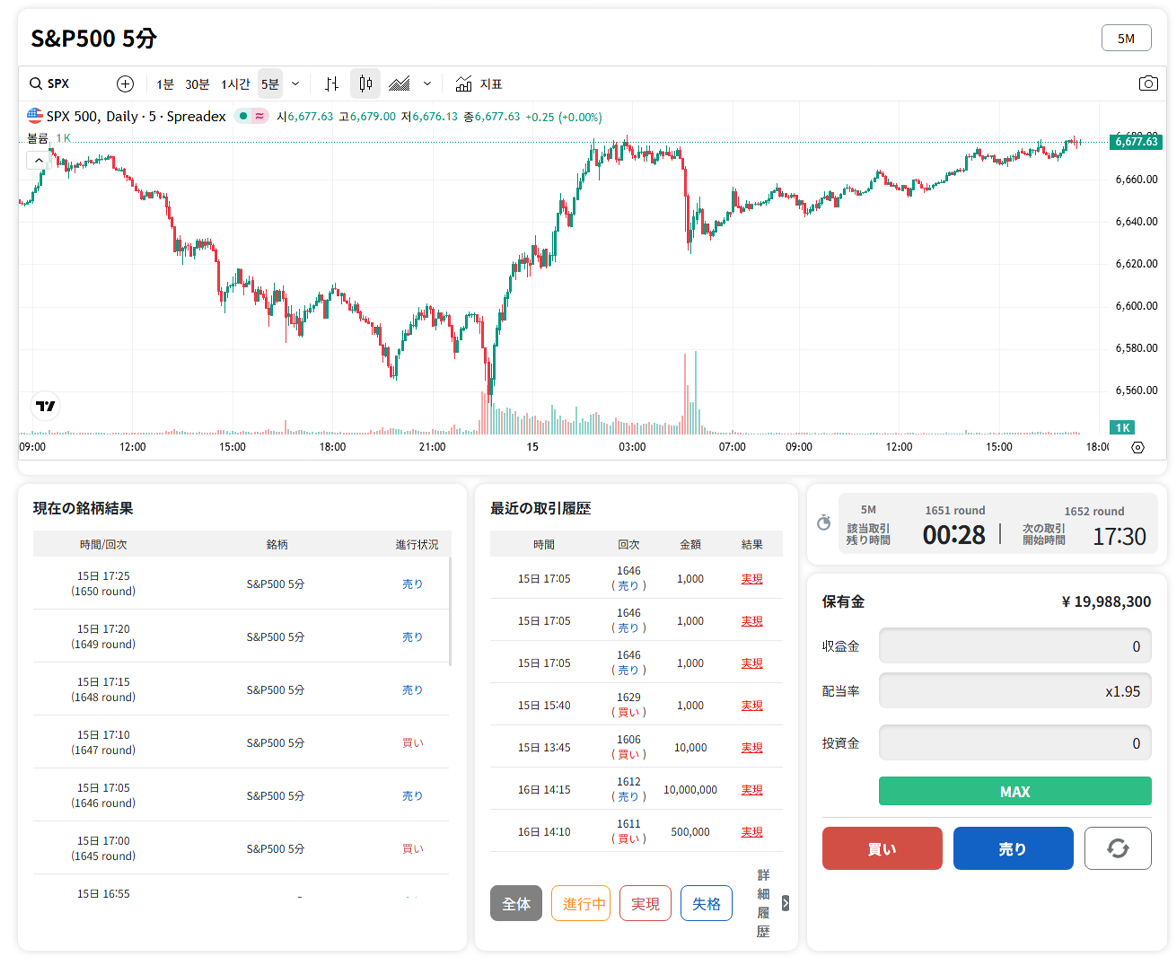Viewport: 1176px width, 965px height.
Task: Toggle the 5분 interval on the chart
Action: (270, 84)
